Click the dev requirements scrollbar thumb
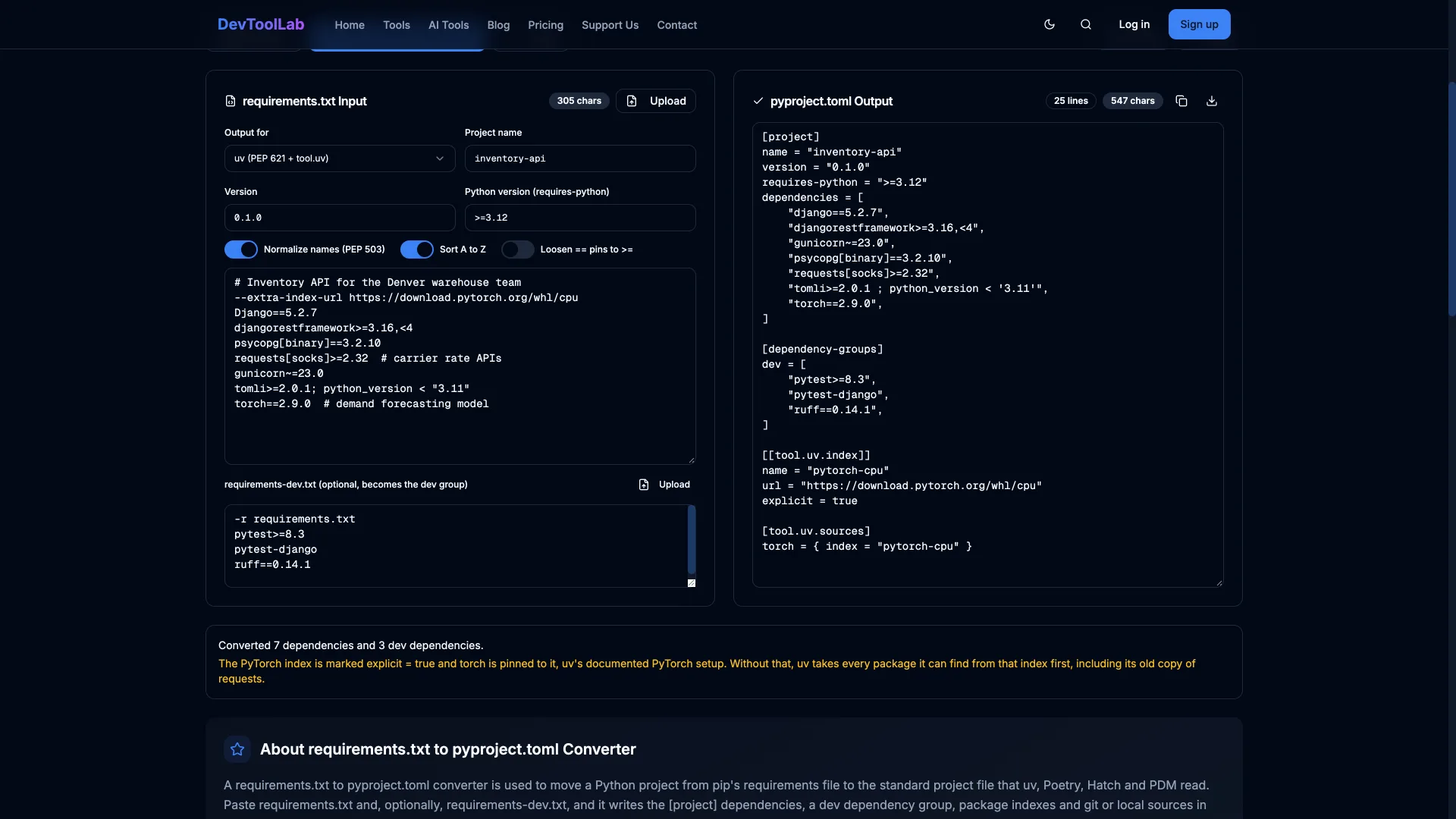Viewport: 1456px width, 819px height. (x=692, y=539)
